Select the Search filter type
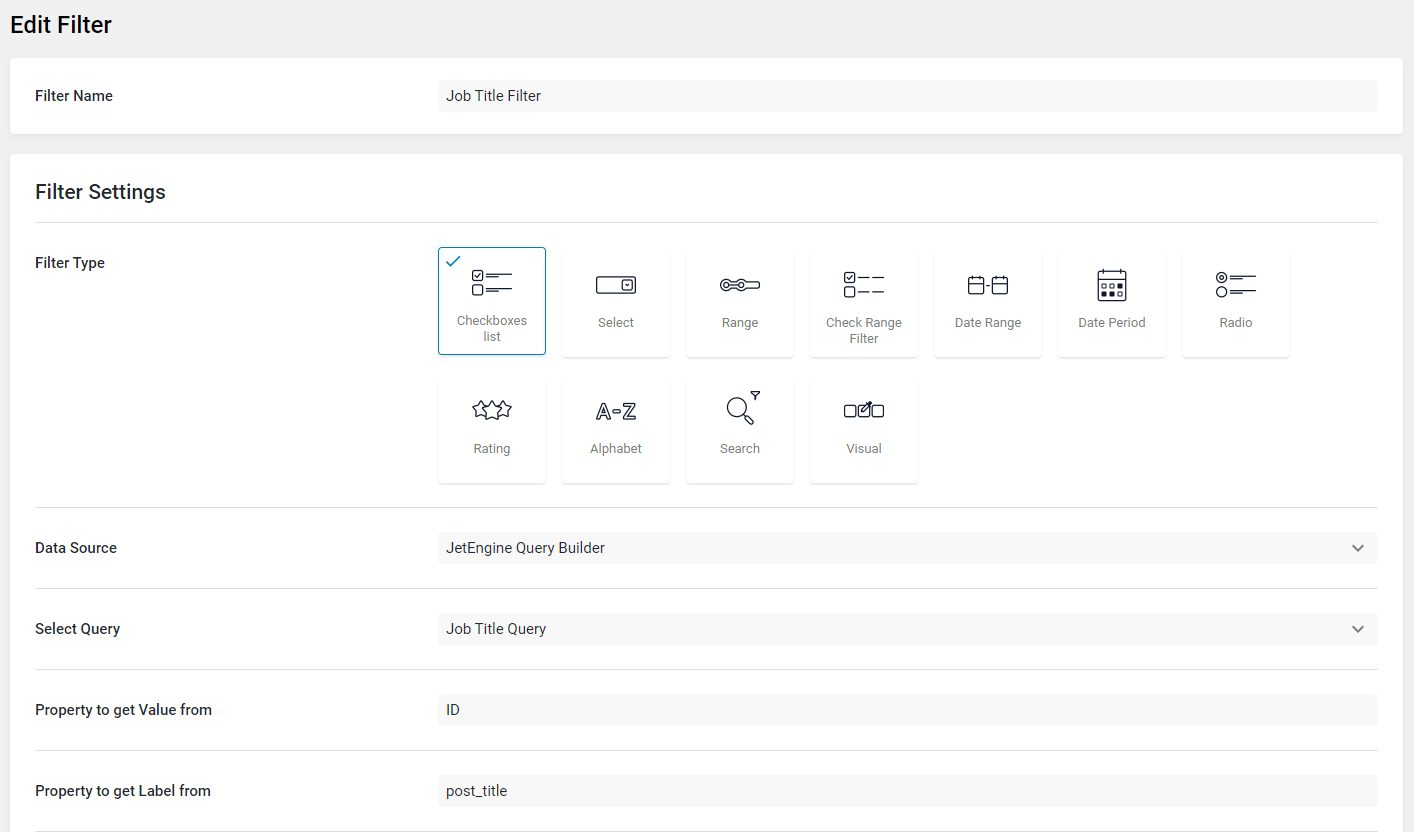 (x=740, y=429)
